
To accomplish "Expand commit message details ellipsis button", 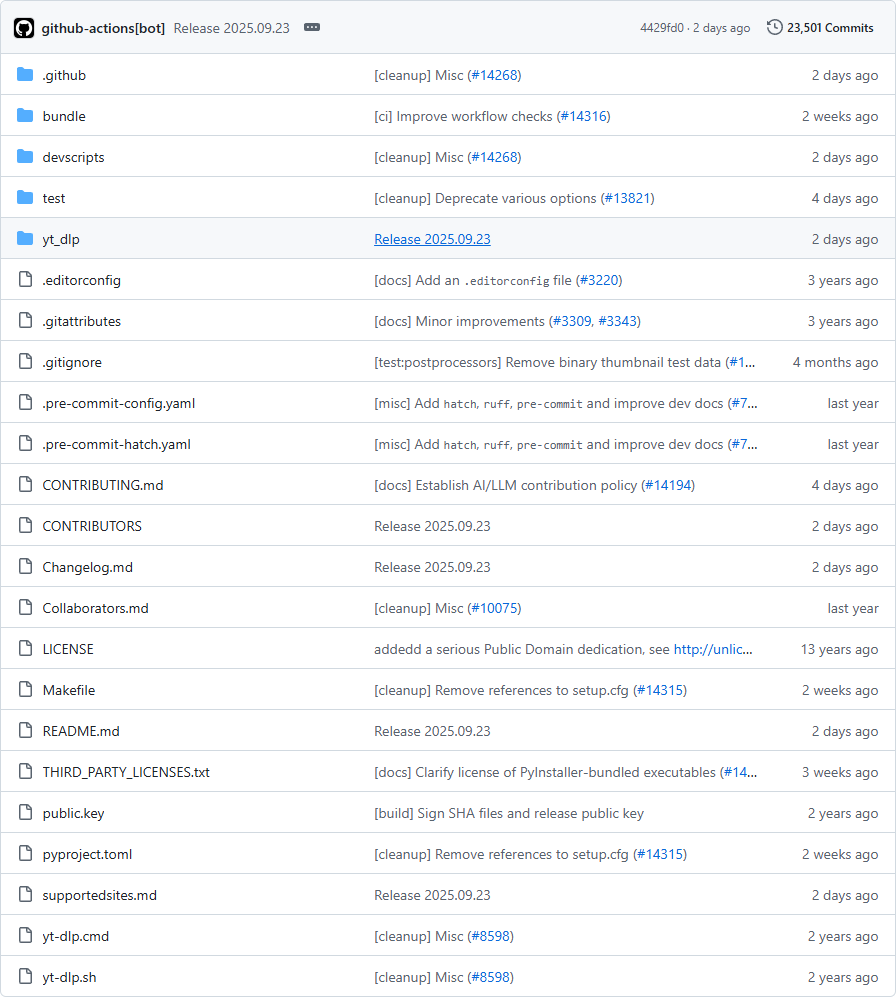I will tap(312, 28).
